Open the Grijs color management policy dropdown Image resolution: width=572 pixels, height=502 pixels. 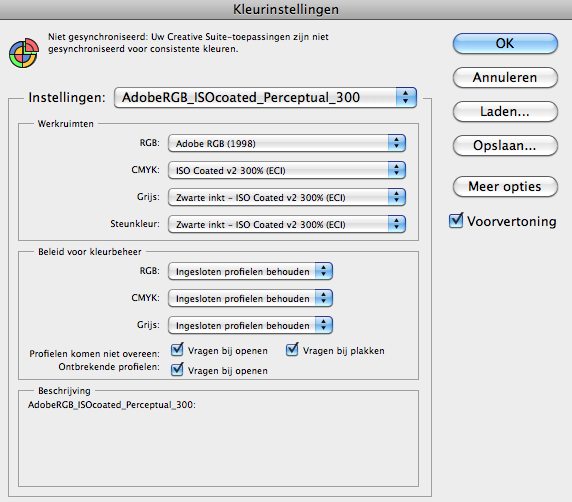250,325
